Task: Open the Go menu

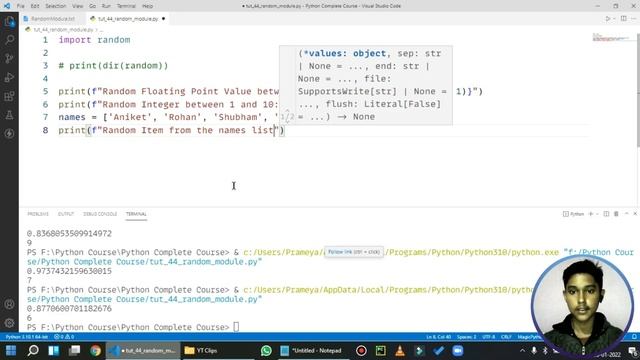Action: coord(93,6)
